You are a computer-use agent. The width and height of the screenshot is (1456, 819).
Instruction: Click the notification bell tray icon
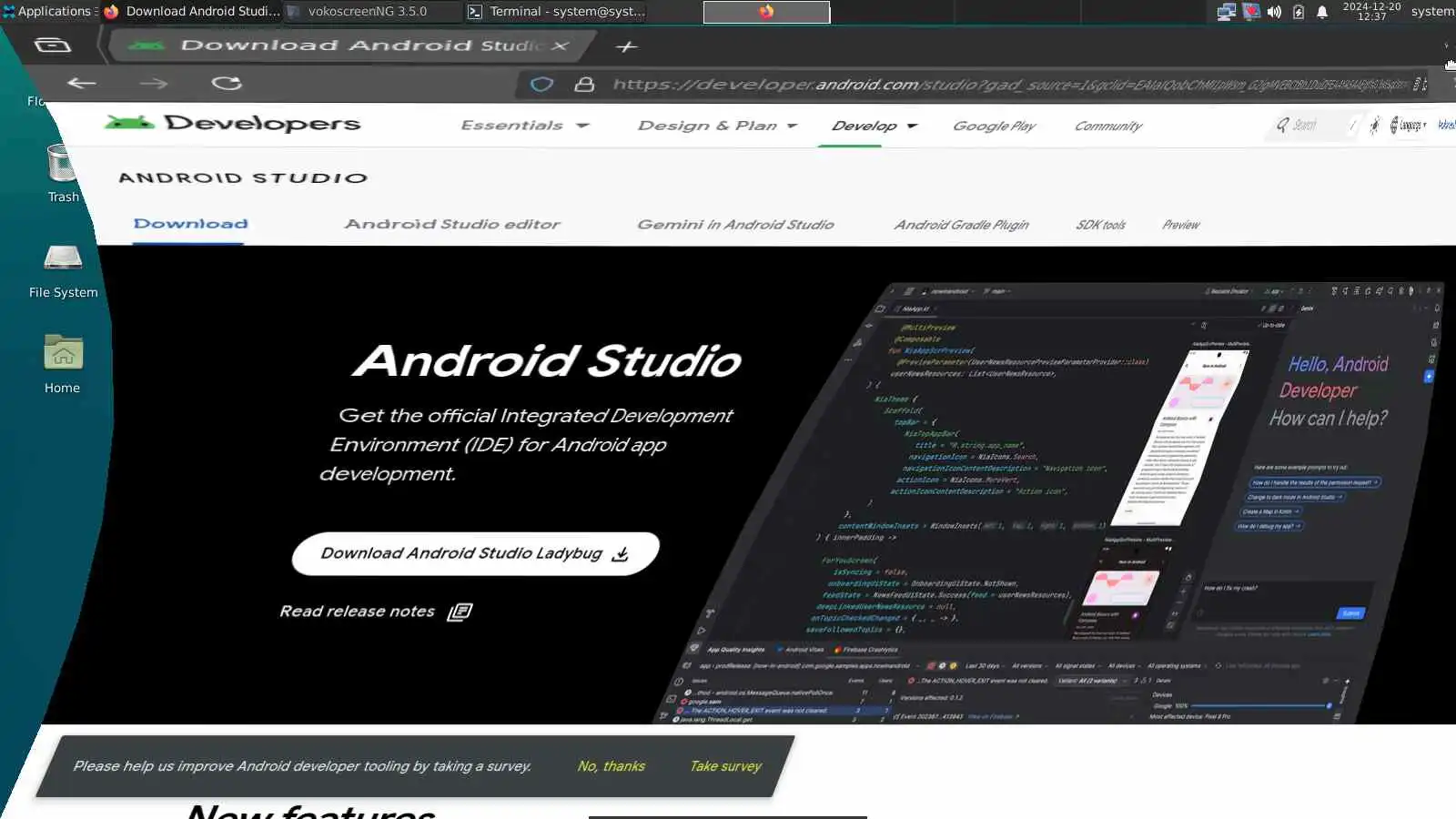1322,12
